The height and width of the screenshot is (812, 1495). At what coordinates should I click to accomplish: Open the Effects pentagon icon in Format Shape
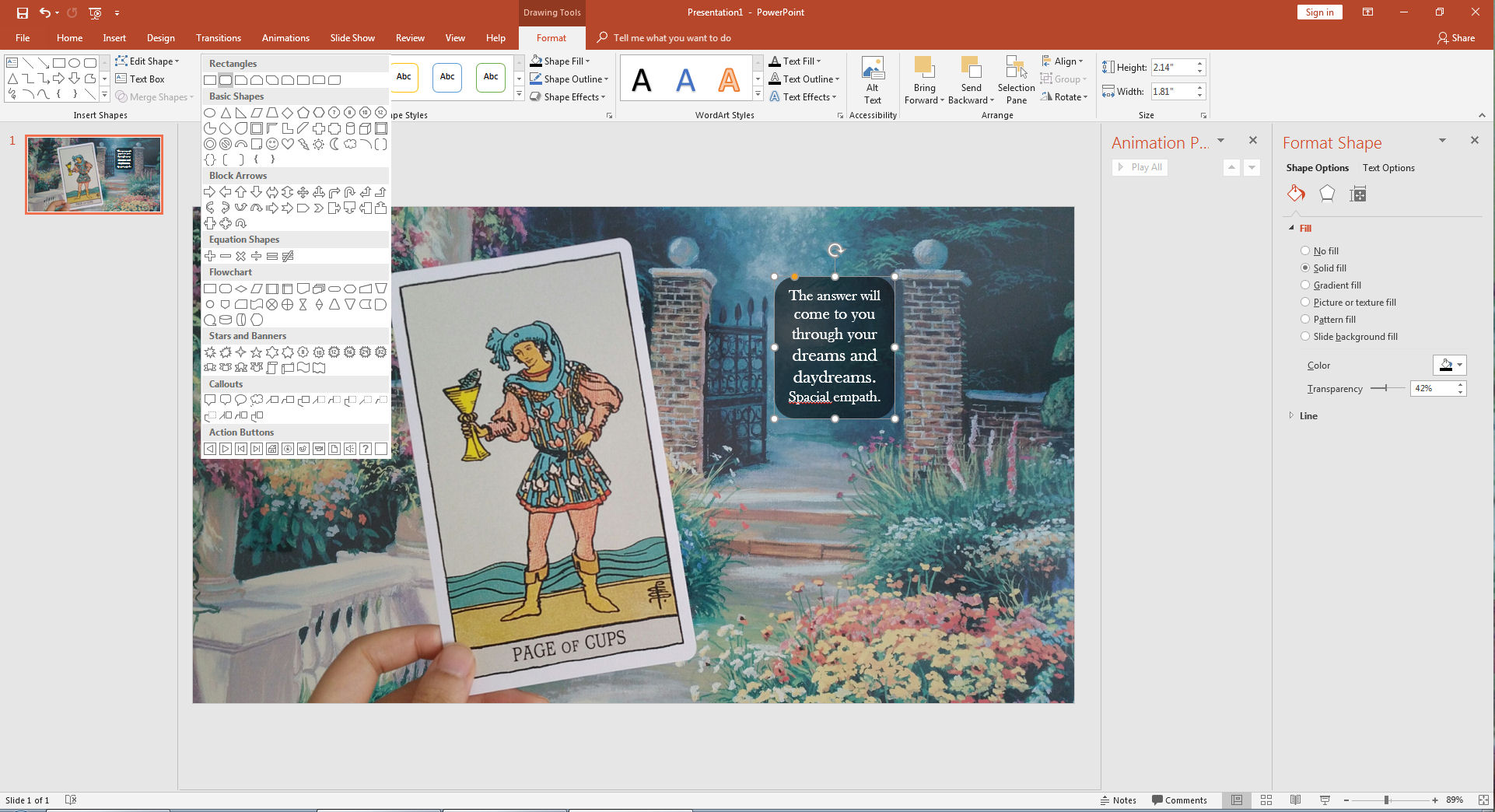tap(1327, 194)
